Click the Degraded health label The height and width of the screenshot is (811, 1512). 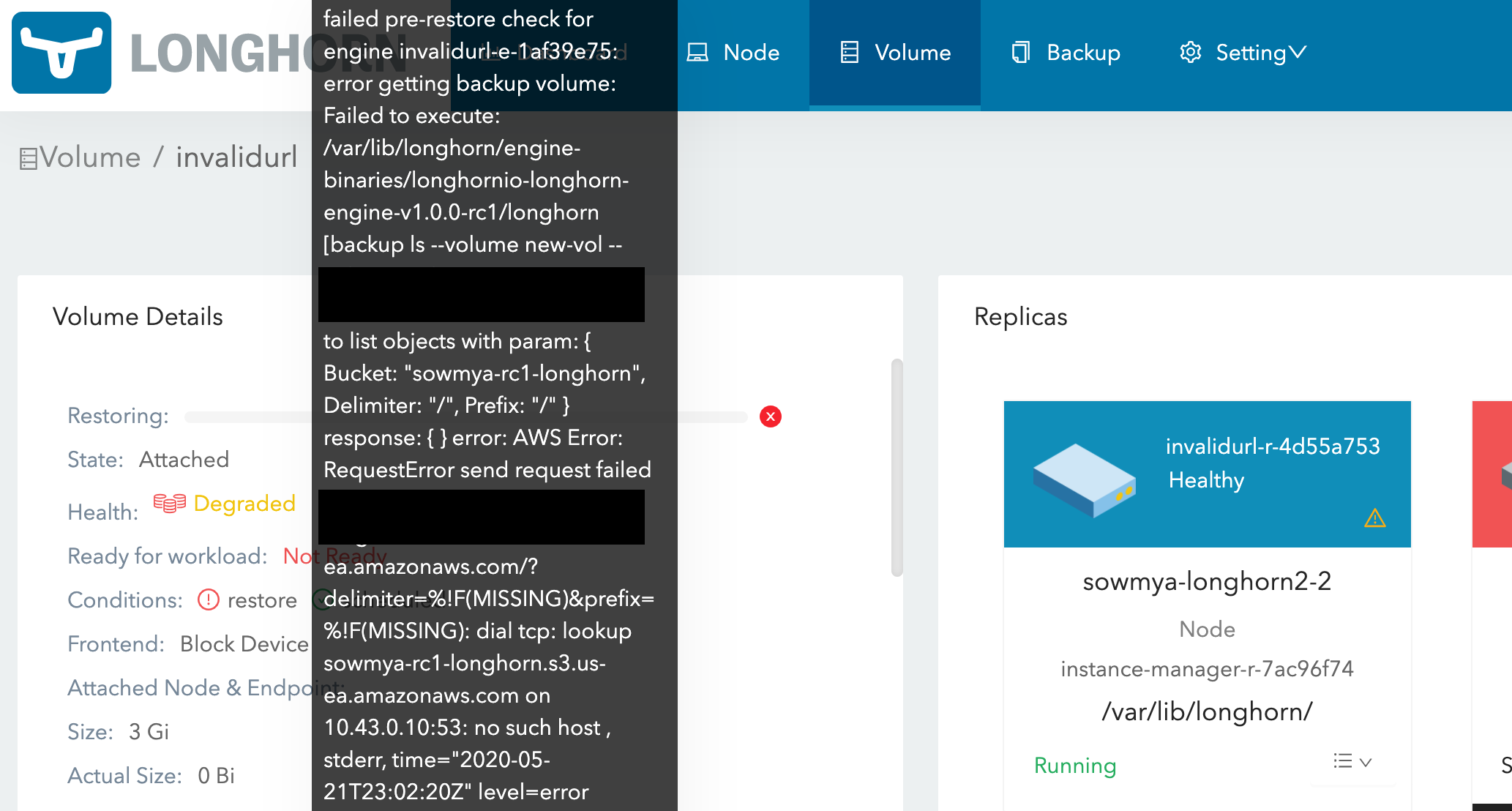244,504
